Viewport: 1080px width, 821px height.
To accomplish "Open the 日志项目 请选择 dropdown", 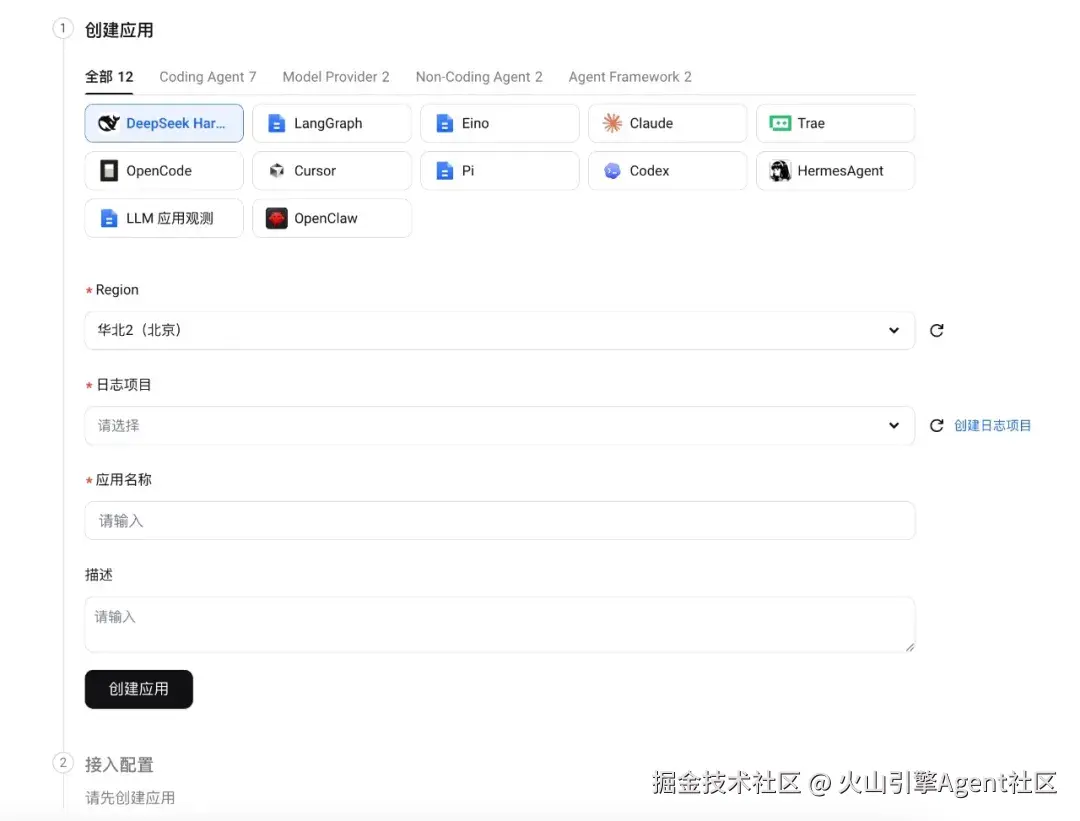I will [x=499, y=426].
